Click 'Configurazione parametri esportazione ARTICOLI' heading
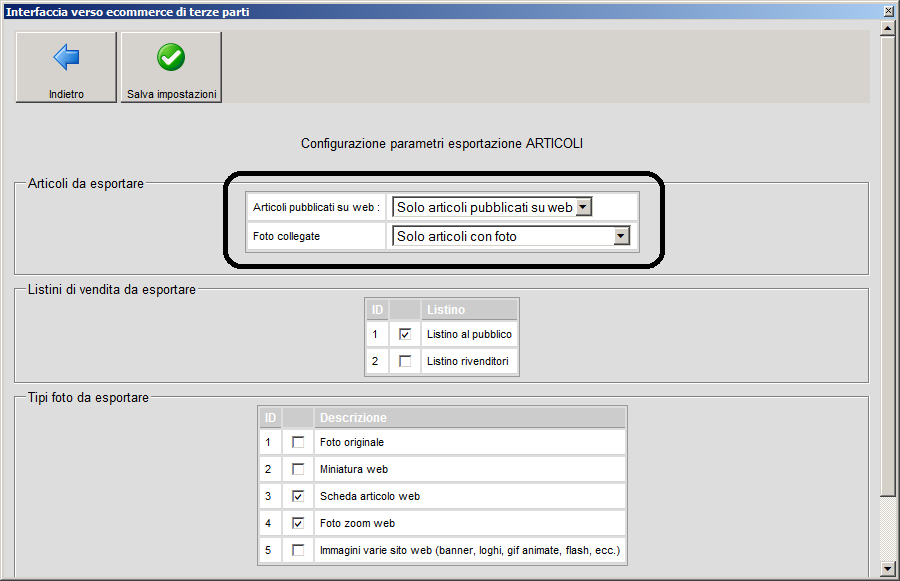 coord(441,144)
